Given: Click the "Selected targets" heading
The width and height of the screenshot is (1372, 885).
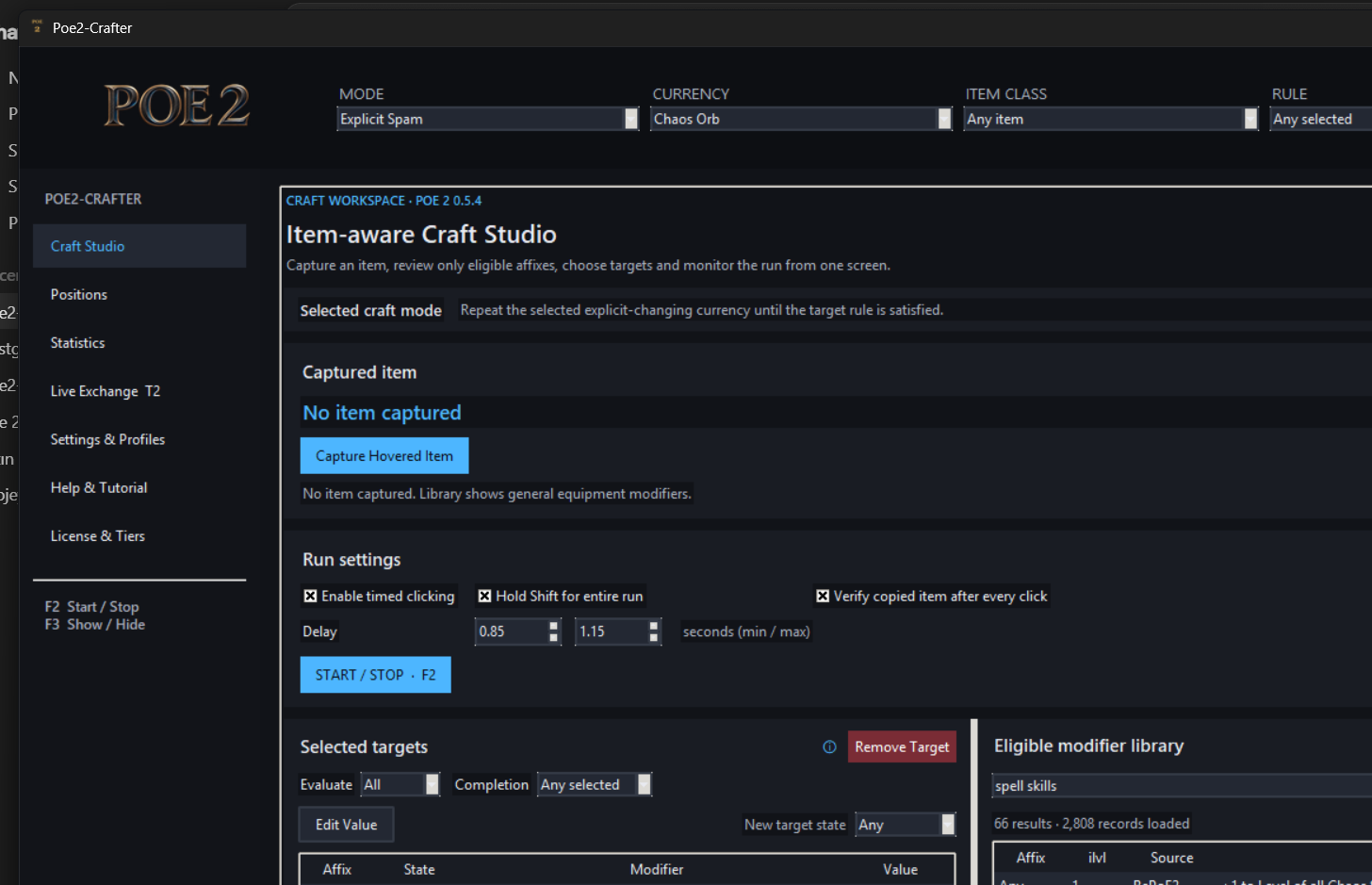Looking at the screenshot, I should click(x=364, y=747).
